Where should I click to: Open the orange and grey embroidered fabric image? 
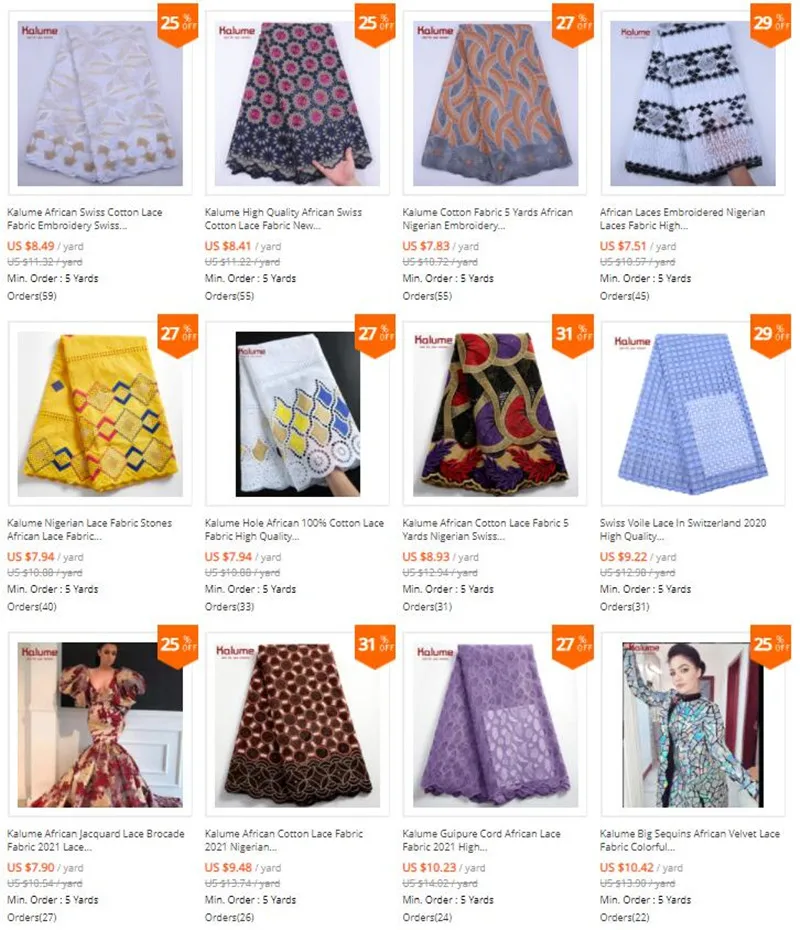495,103
